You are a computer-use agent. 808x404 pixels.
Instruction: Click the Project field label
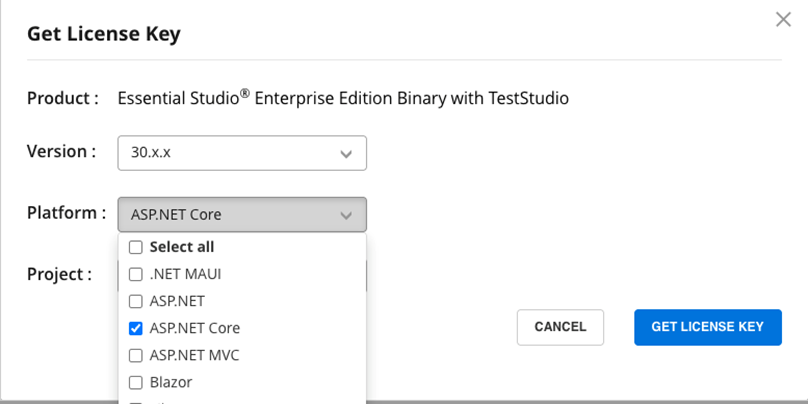point(59,274)
